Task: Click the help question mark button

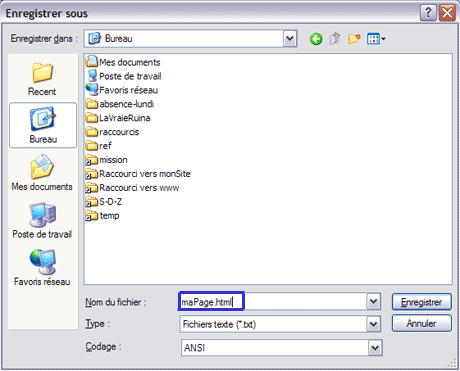Action: (428, 13)
